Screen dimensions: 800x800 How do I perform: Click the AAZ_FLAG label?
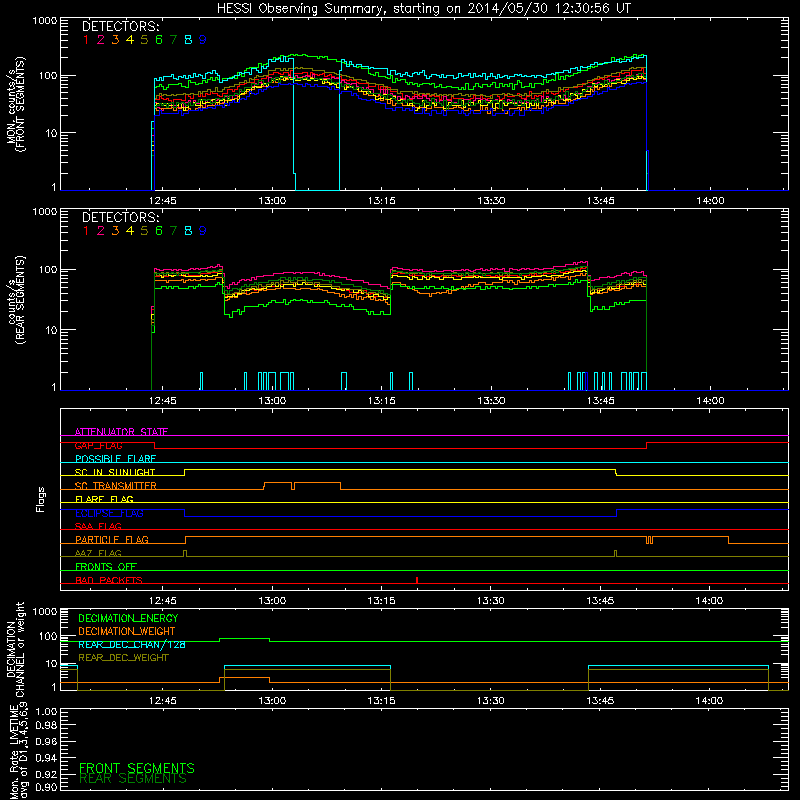98,553
